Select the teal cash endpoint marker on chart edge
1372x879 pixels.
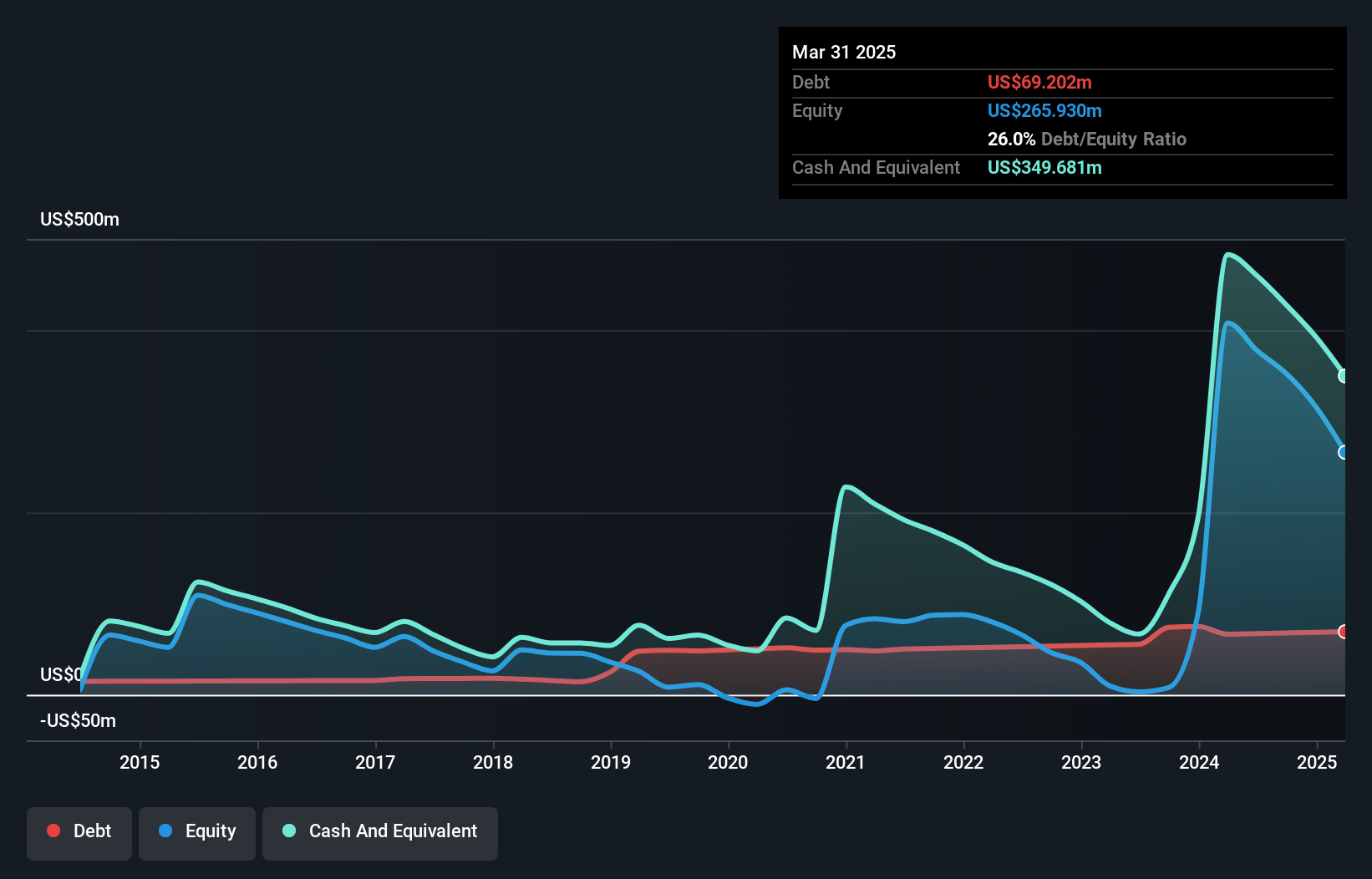pyautogui.click(x=1344, y=376)
